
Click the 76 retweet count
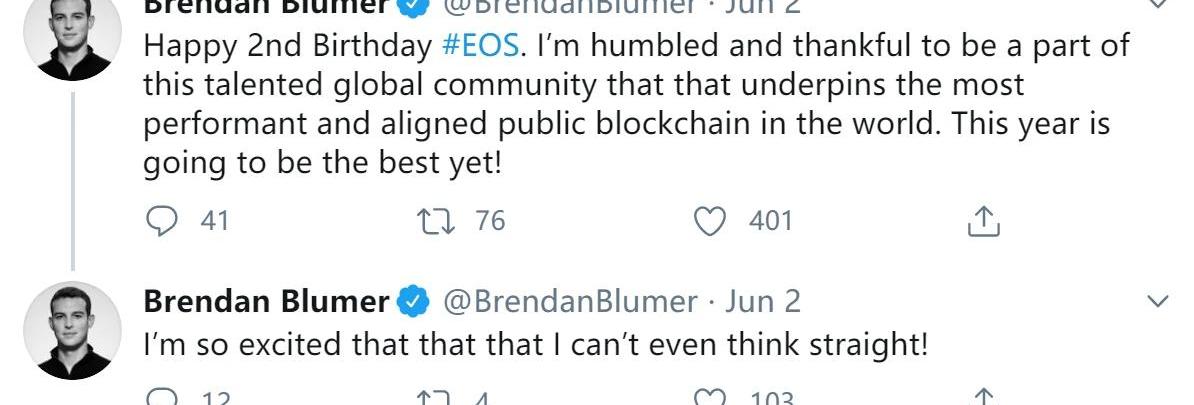point(490,221)
